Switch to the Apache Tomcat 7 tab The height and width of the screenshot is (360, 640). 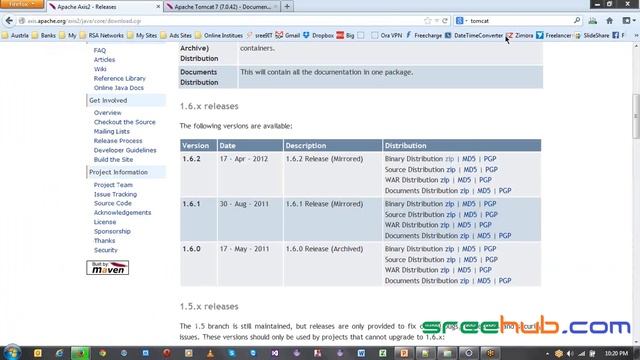[x=222, y=7]
